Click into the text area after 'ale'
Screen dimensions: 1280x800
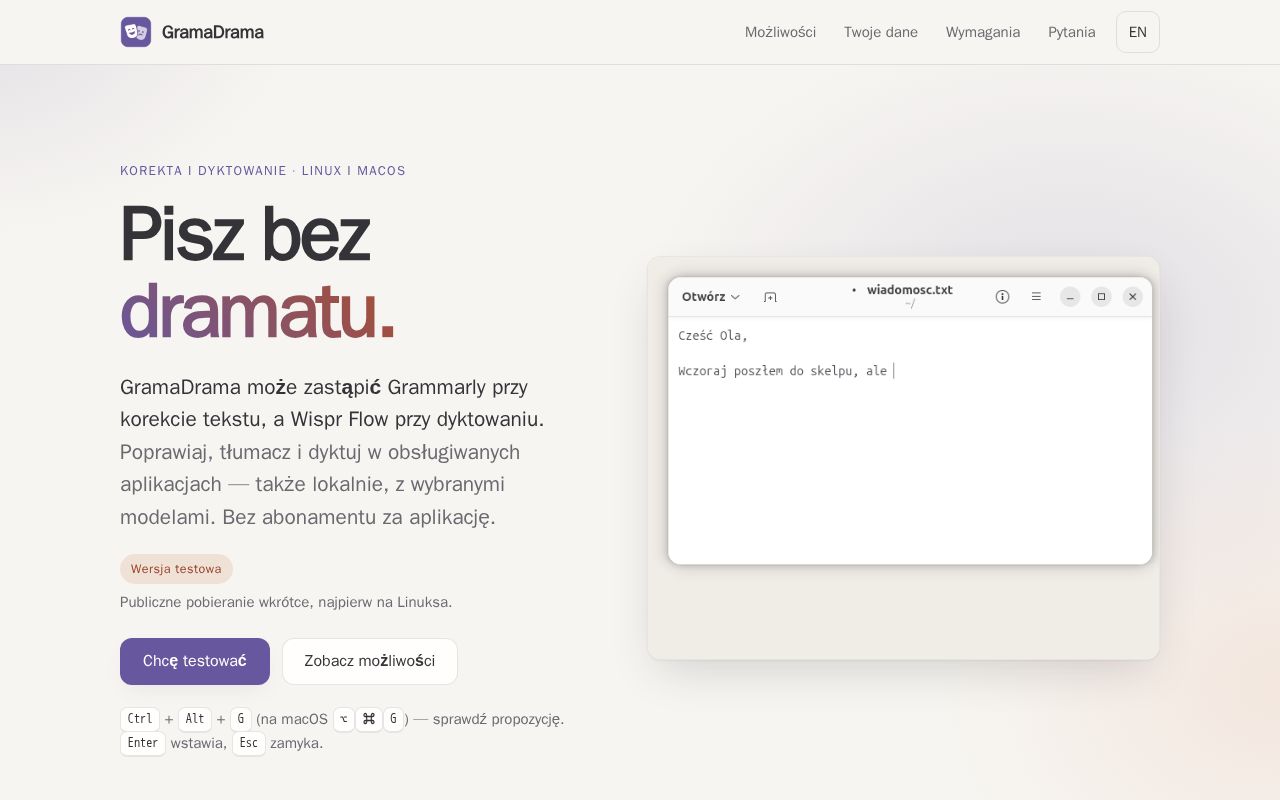894,371
